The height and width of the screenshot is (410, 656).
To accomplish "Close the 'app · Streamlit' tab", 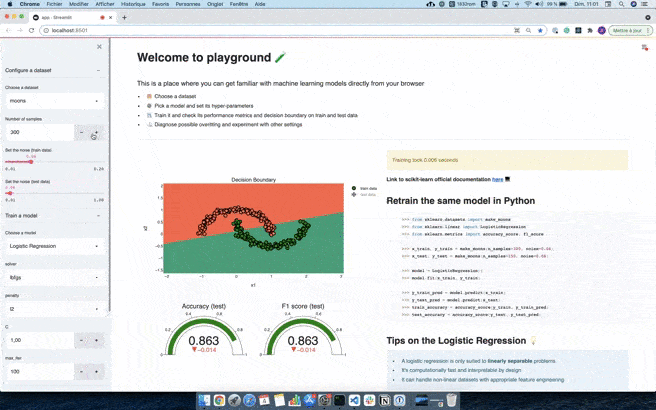I will point(110,18).
